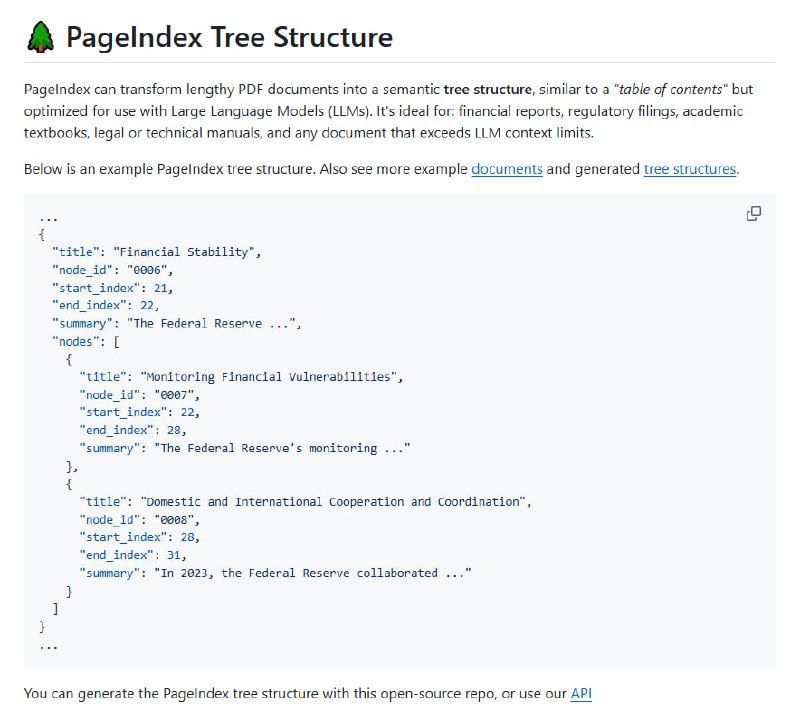Open the example documents link
This screenshot has width=800, height=721.
point(506,169)
